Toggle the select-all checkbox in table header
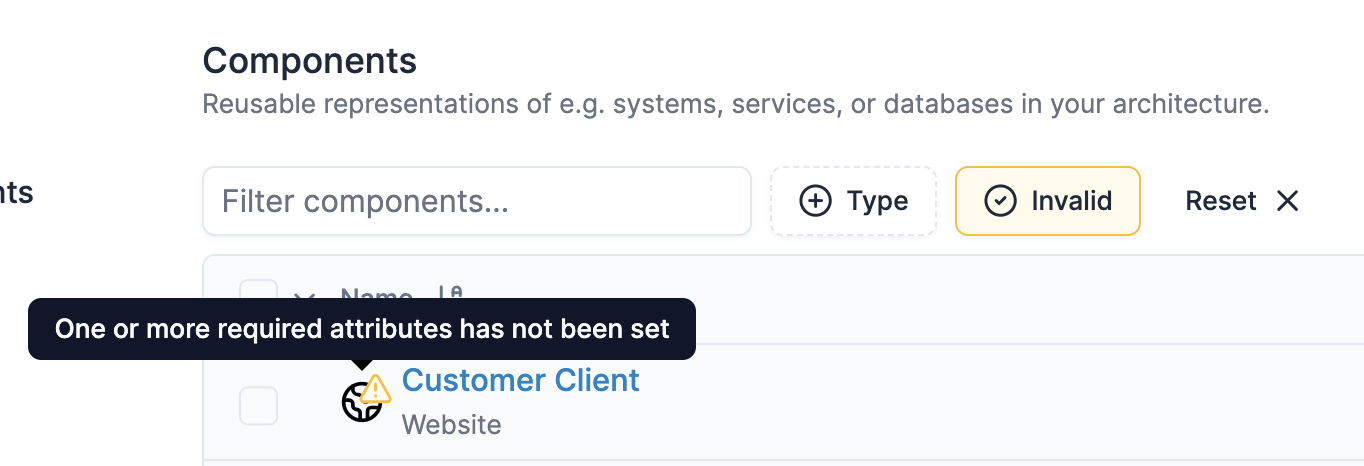 pyautogui.click(x=259, y=289)
